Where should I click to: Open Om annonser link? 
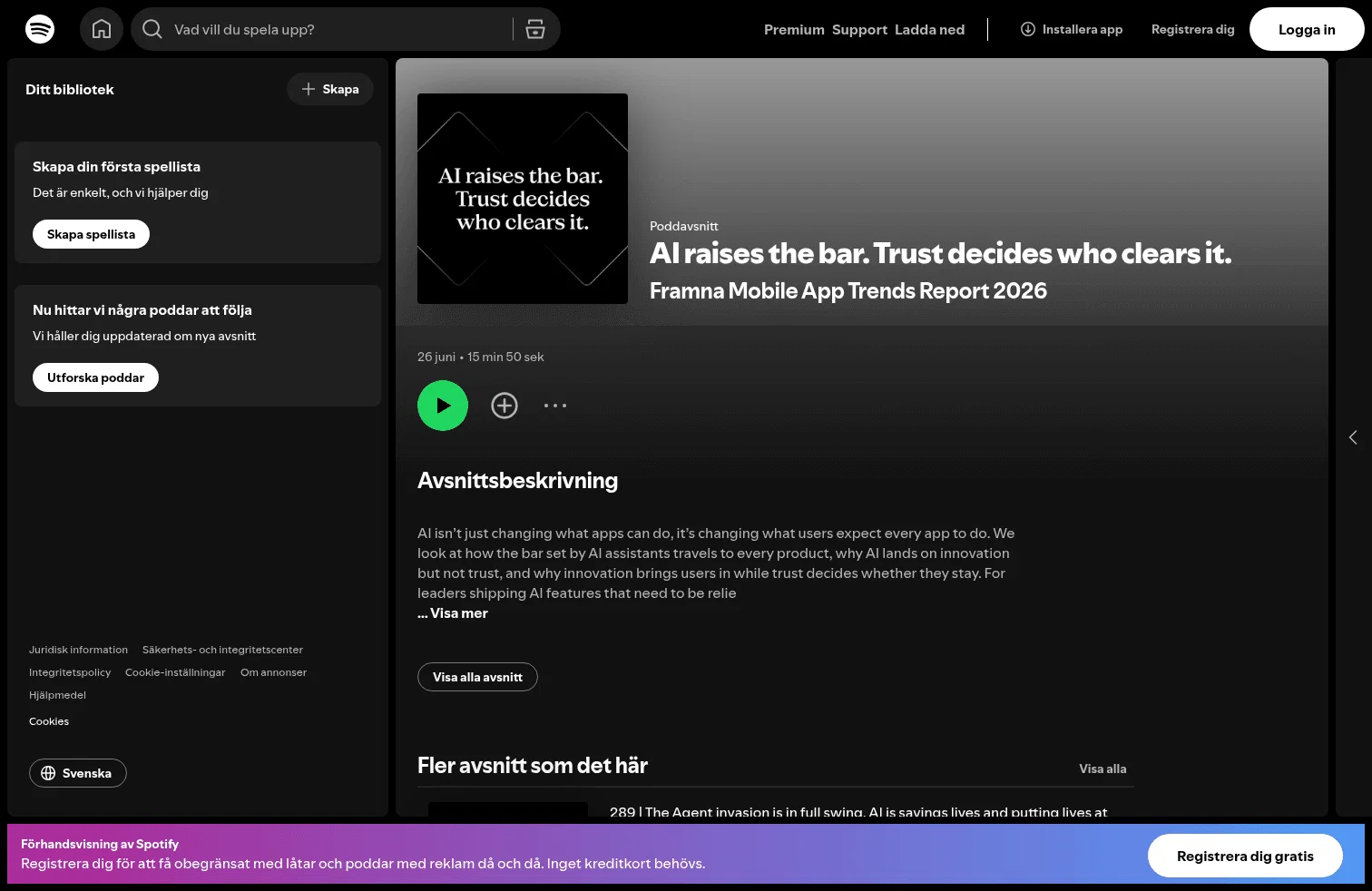(x=273, y=672)
